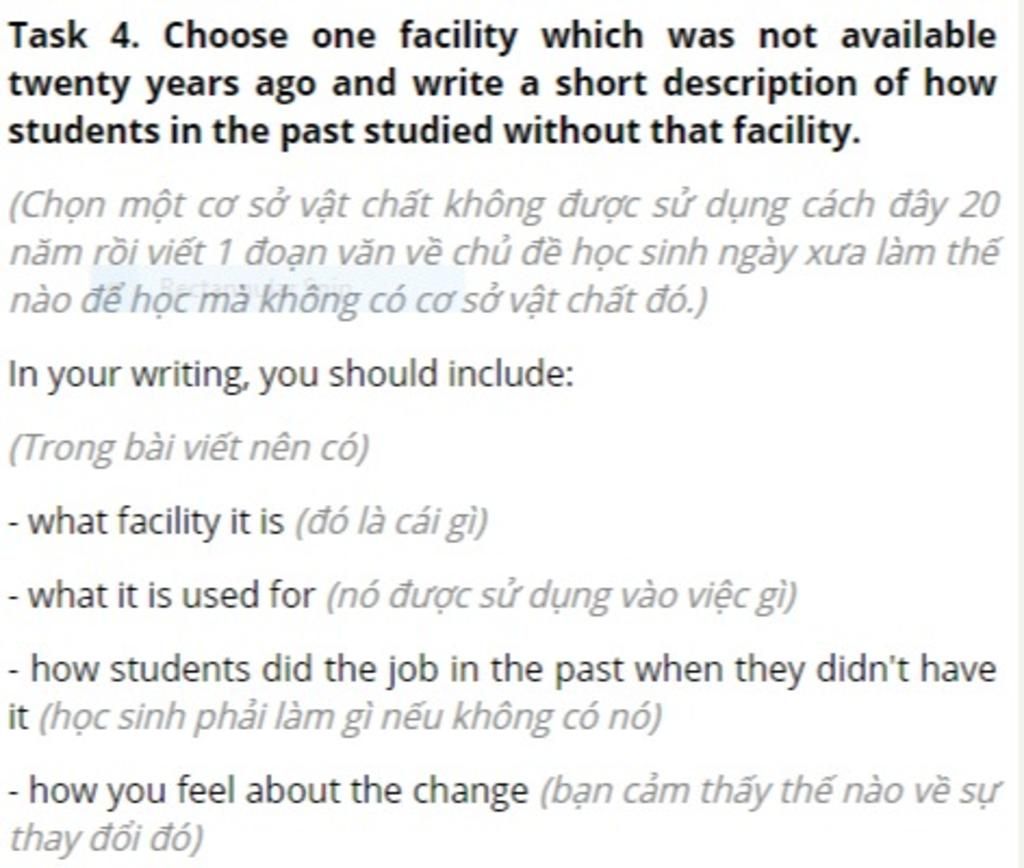The width and height of the screenshot is (1024, 868).
Task: Click the final italic line 'thay đổi đó)'
Action: pyautogui.click(x=106, y=839)
